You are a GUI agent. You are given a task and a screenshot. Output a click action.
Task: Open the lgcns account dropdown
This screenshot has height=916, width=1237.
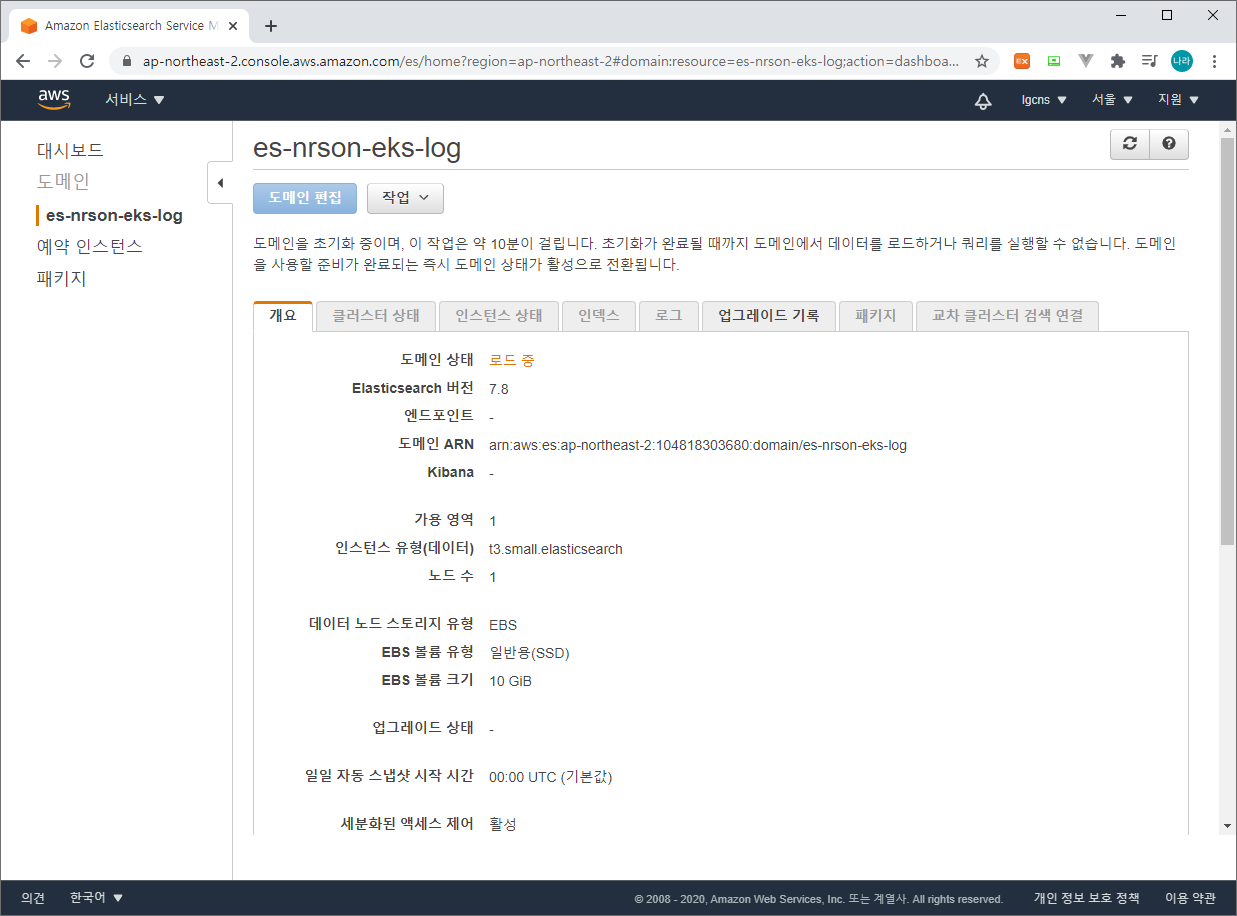click(x=1044, y=100)
